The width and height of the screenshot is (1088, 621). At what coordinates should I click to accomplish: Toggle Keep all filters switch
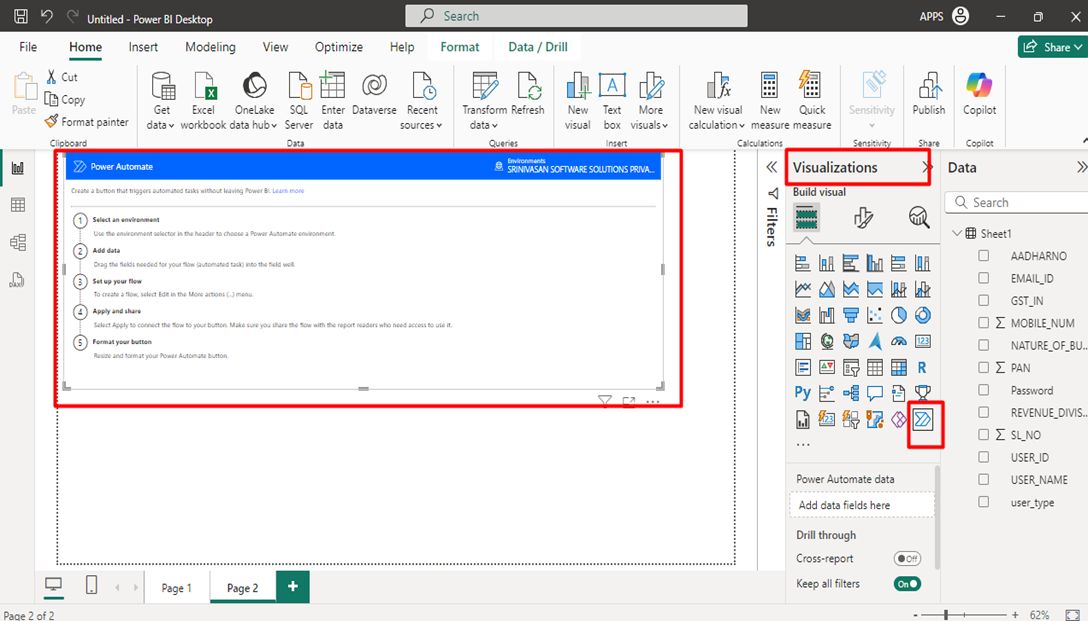click(x=907, y=584)
